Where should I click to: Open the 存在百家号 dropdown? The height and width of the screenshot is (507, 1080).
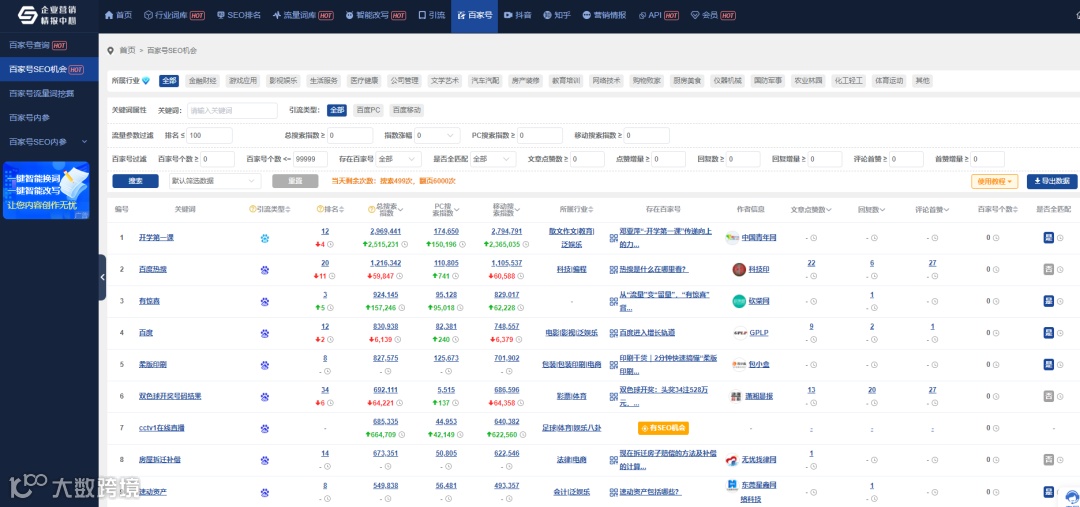(398, 159)
